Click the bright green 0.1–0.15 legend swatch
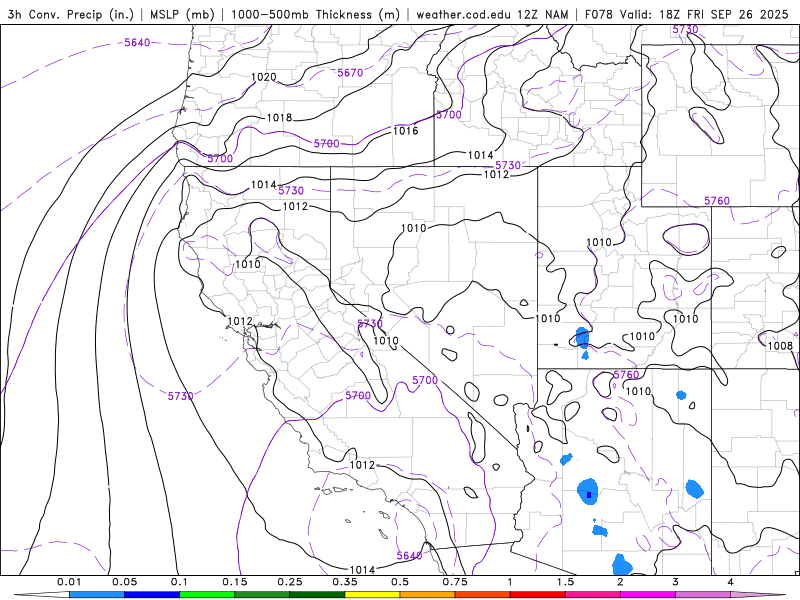Screen dimensions: 800x600 207,595
